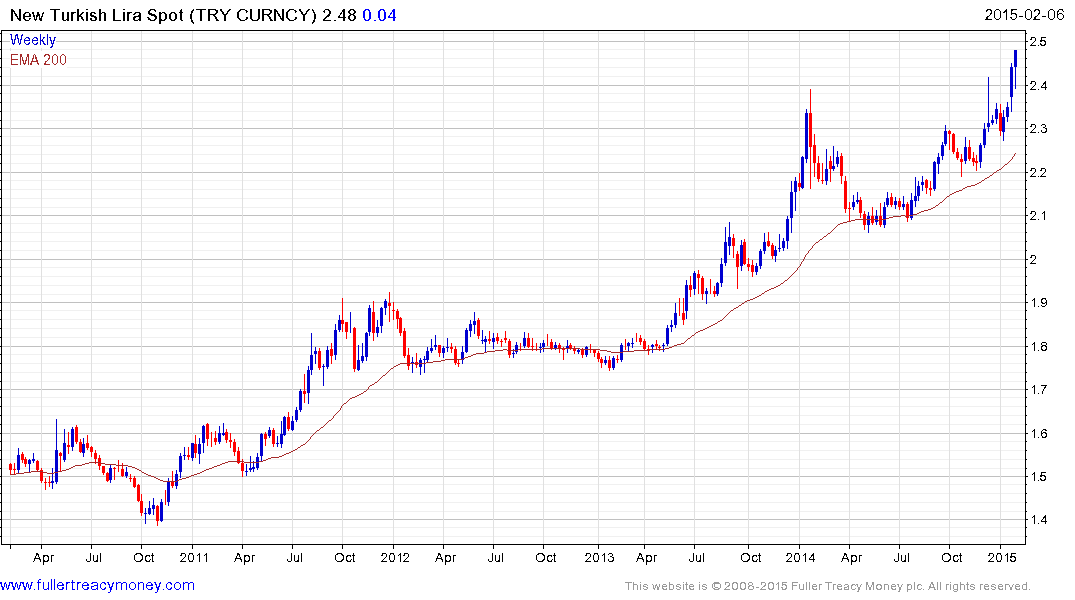Screen dimensions: 1075x600
Task: Click the 'EMA 200' legend label
Action: (38, 60)
